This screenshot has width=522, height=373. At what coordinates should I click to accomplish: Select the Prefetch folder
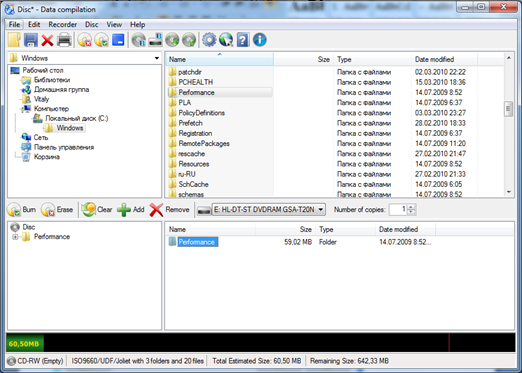tap(190, 123)
